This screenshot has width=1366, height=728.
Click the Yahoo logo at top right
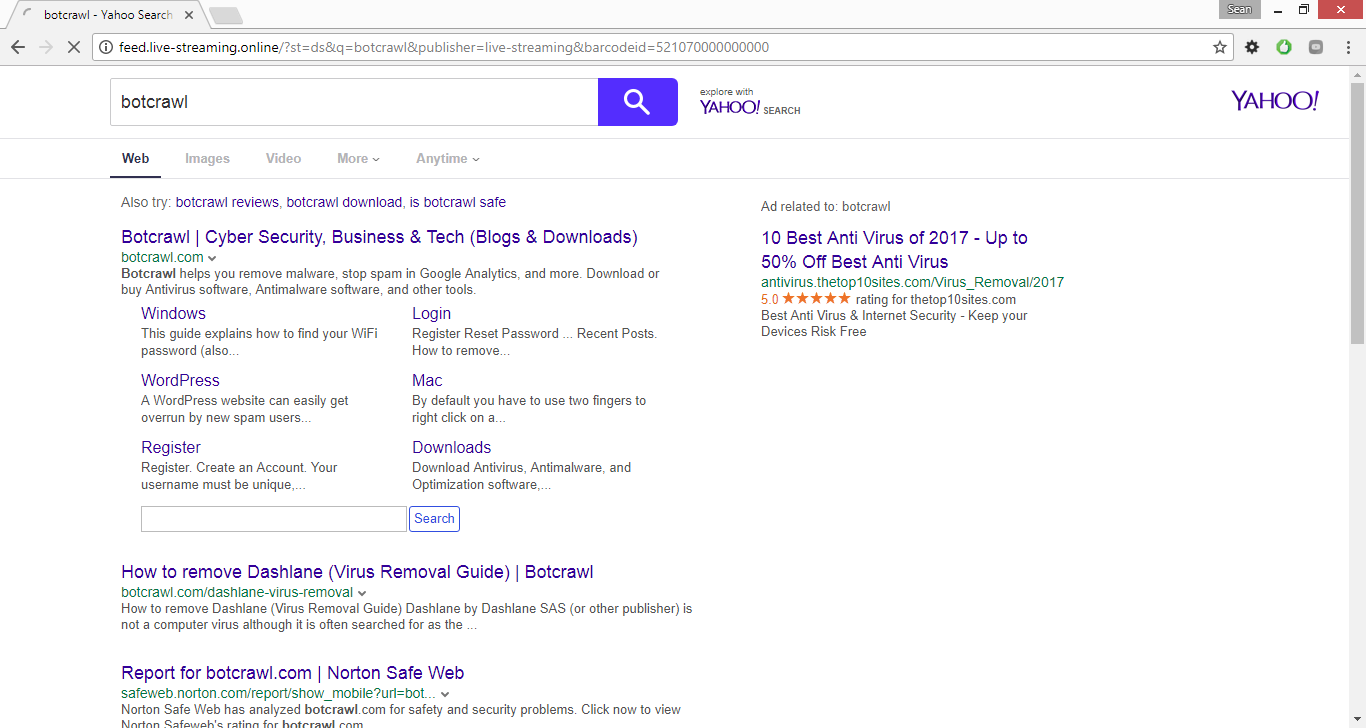pos(1274,101)
